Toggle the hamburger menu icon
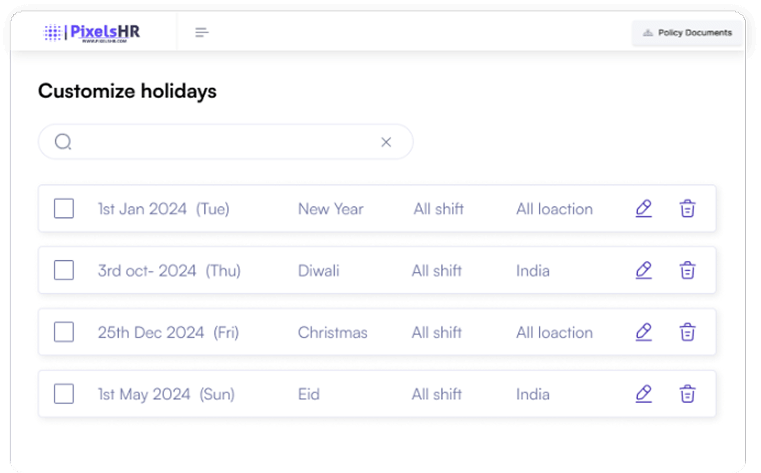This screenshot has height=473, width=761. (202, 33)
